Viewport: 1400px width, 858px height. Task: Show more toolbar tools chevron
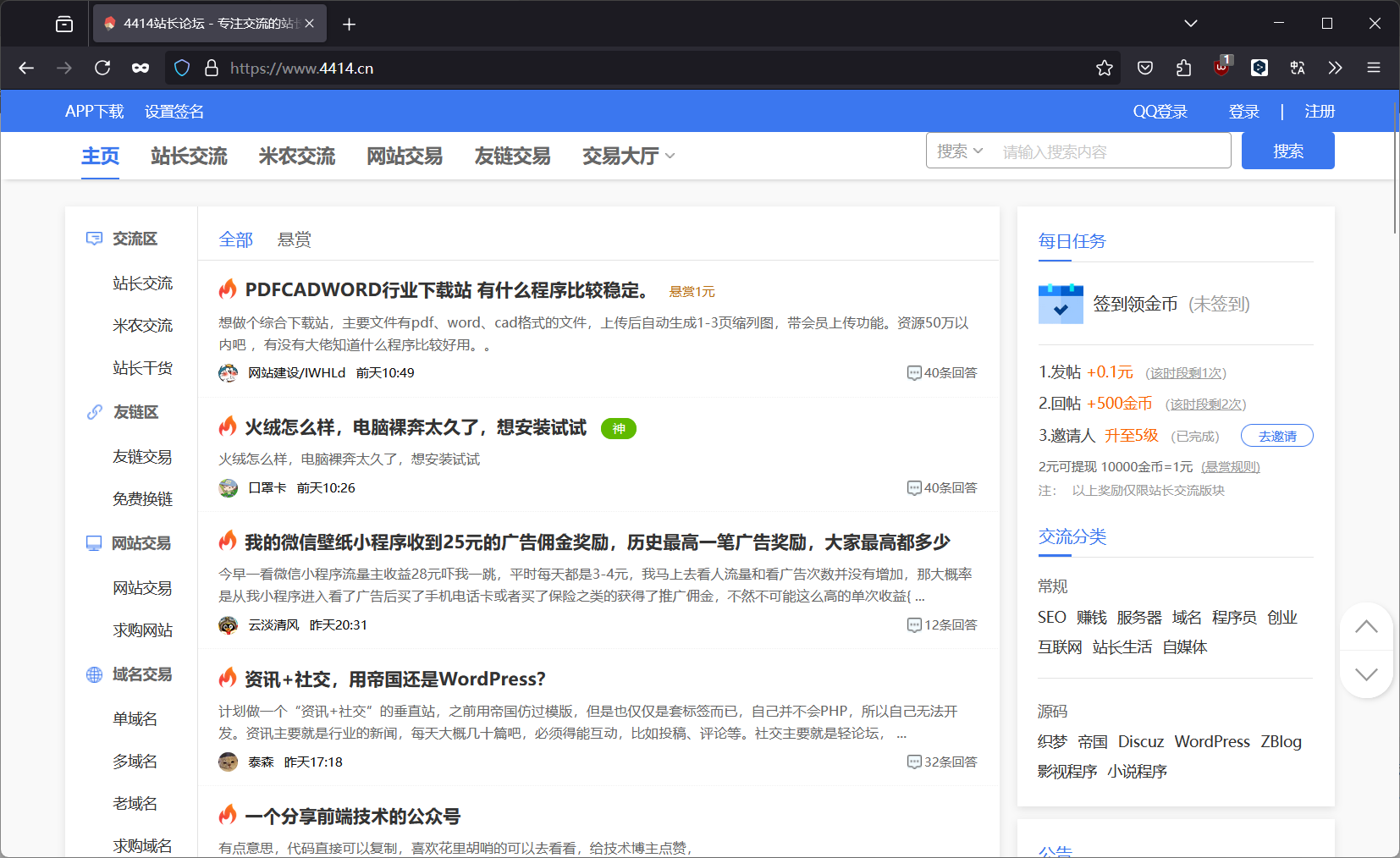(x=1335, y=68)
